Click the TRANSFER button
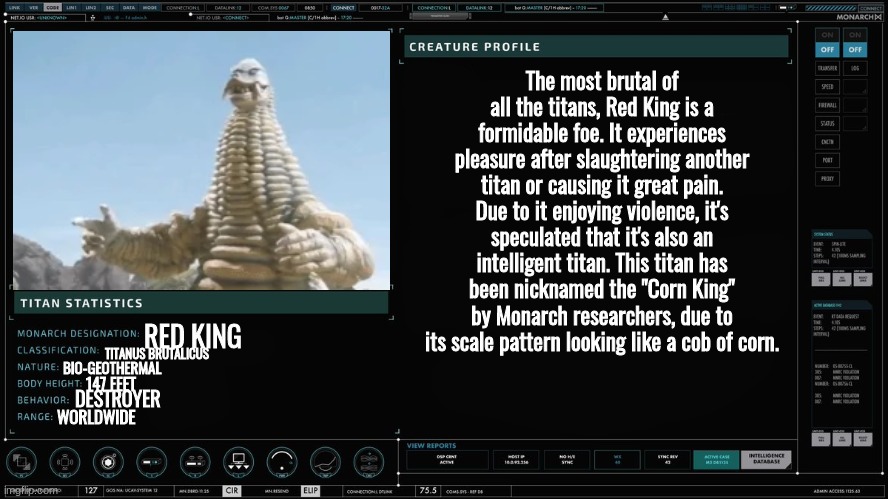The width and height of the screenshot is (888, 499). click(x=827, y=69)
